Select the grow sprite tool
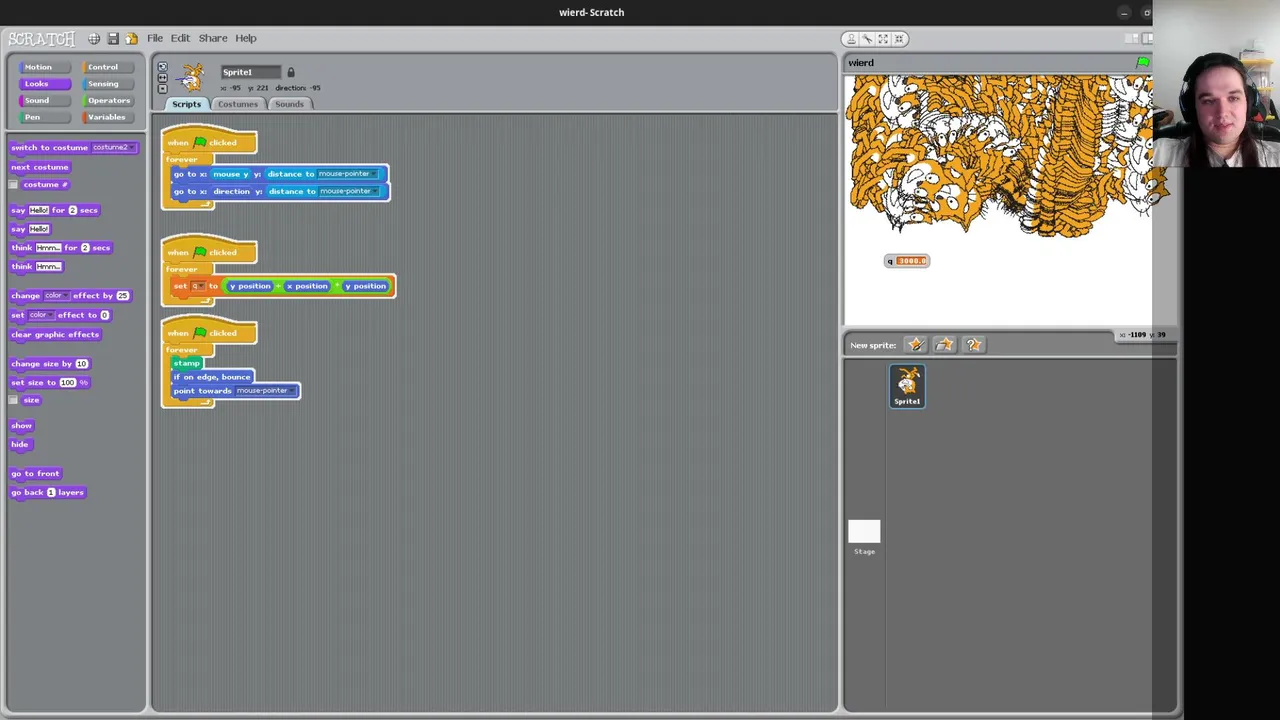1280x720 pixels. point(883,39)
